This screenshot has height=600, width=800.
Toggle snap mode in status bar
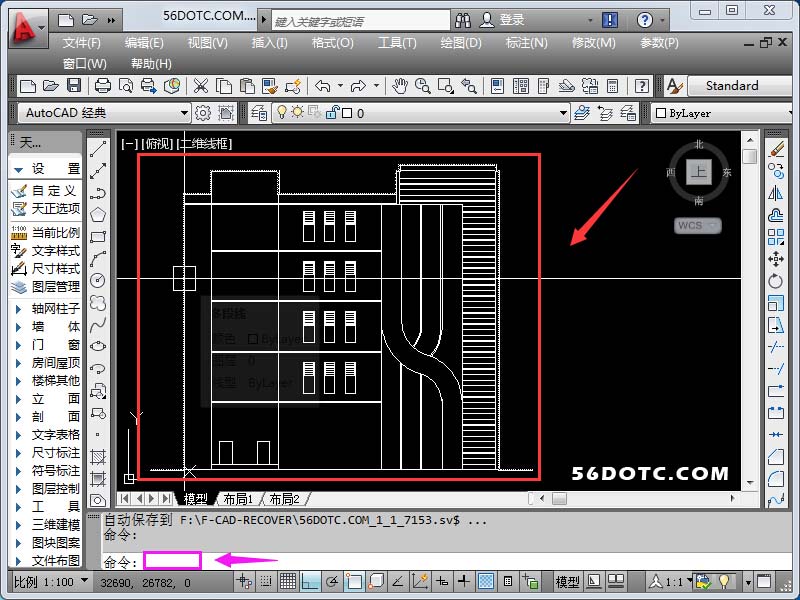coord(263,582)
